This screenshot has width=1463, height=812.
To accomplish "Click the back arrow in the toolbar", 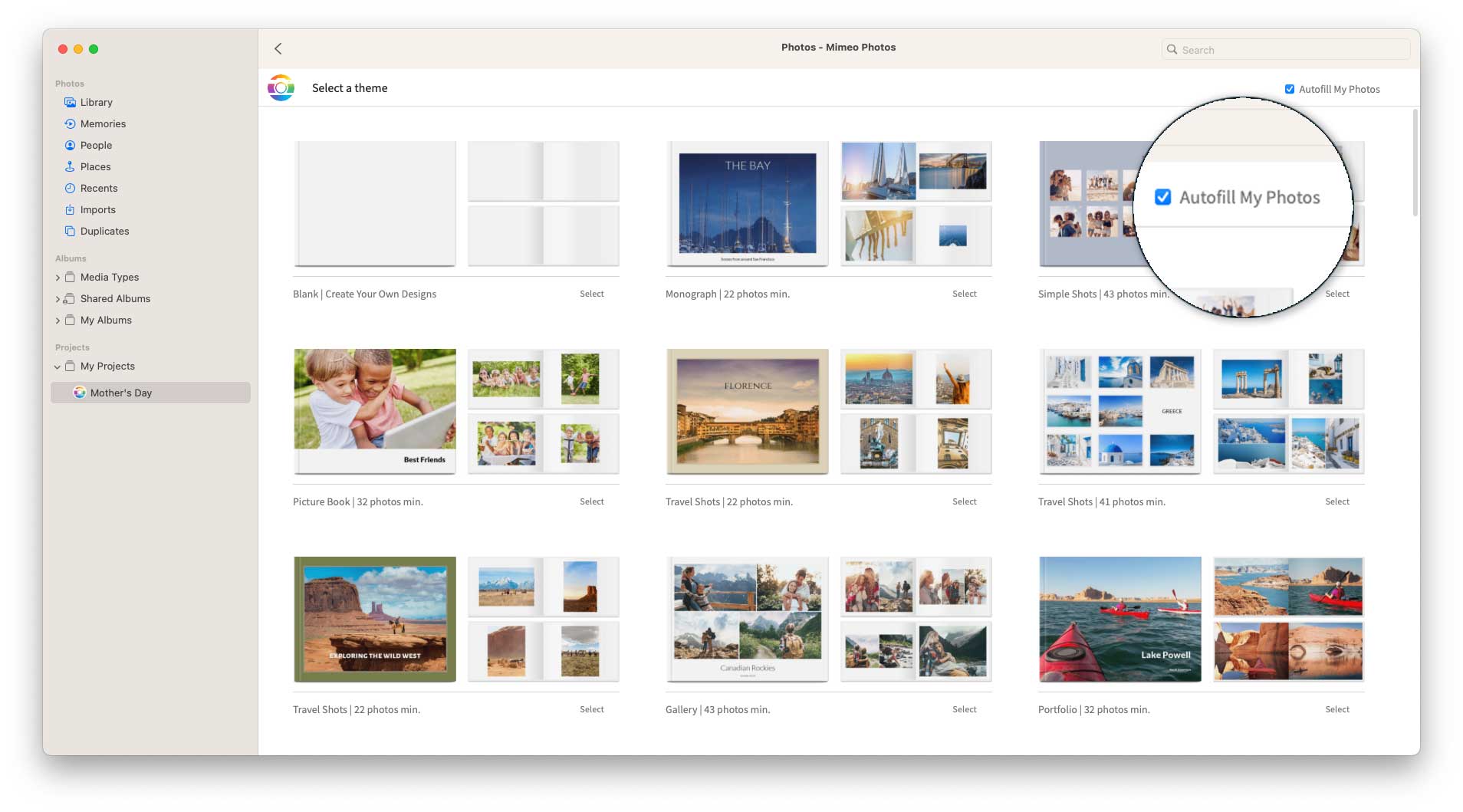I will [x=278, y=48].
